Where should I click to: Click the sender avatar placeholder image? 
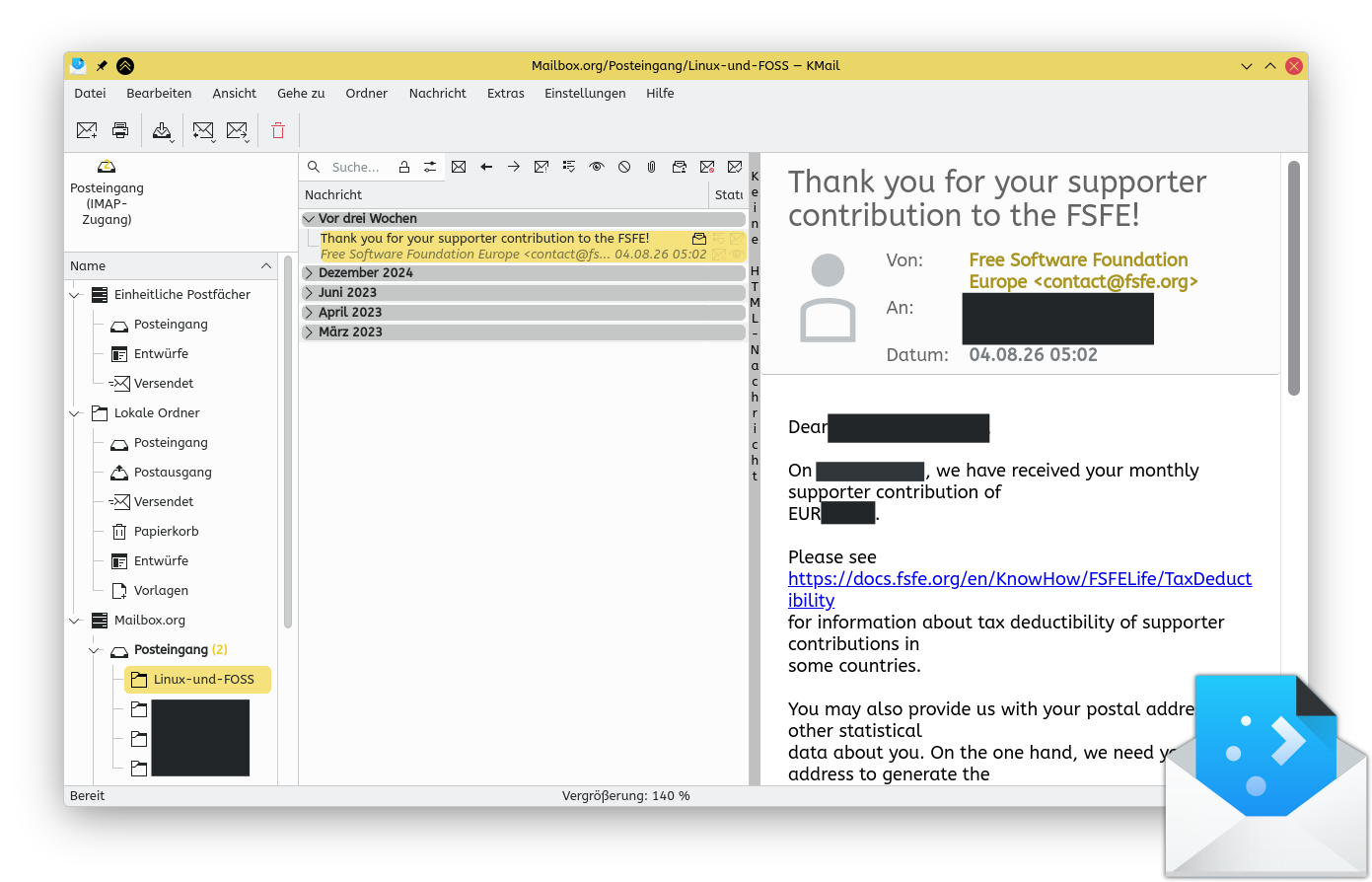828,297
